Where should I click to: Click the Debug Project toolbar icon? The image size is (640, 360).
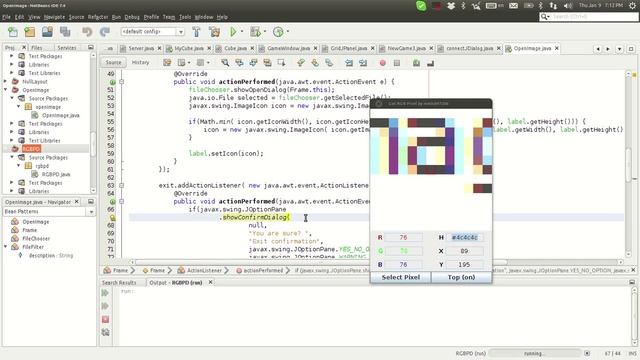pos(256,32)
